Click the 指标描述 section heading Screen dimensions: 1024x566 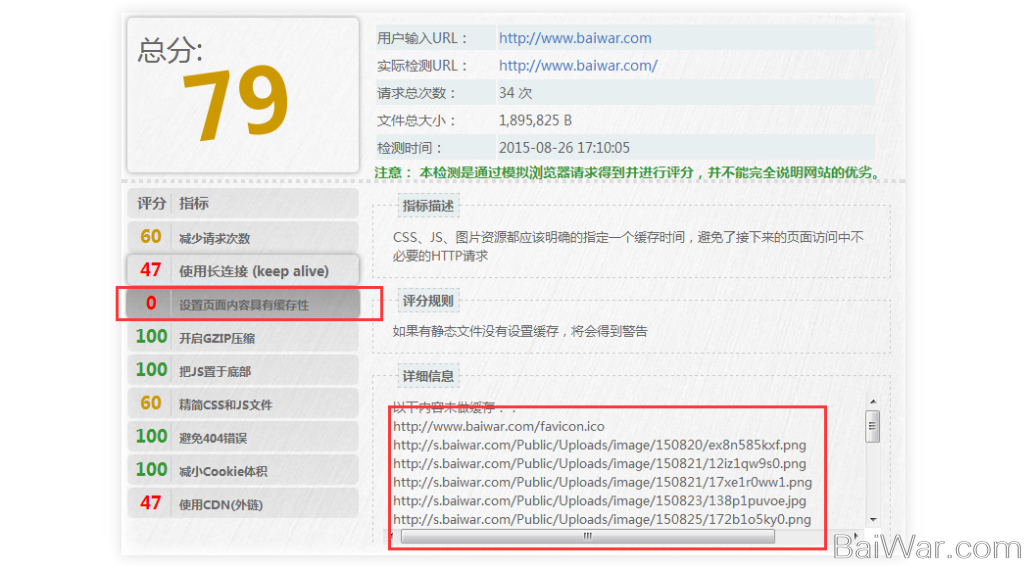pos(428,206)
